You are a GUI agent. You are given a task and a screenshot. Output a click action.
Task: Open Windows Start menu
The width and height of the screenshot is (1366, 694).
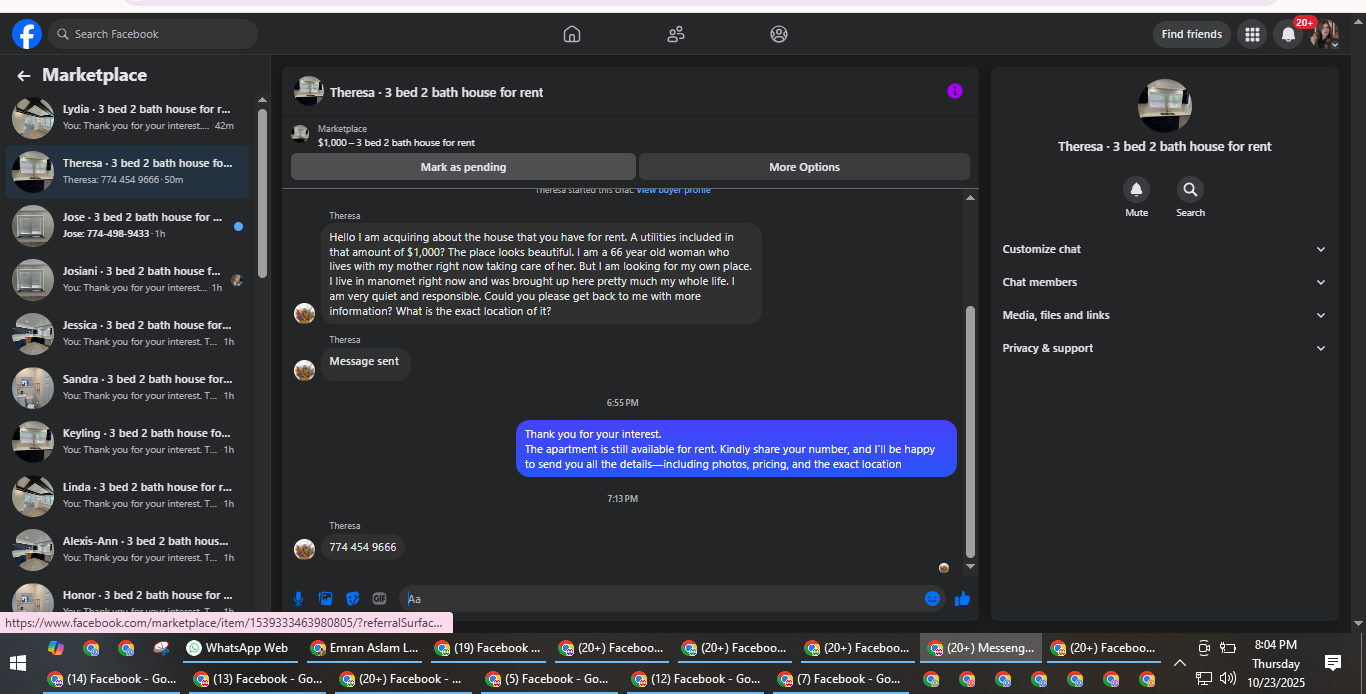coord(17,663)
